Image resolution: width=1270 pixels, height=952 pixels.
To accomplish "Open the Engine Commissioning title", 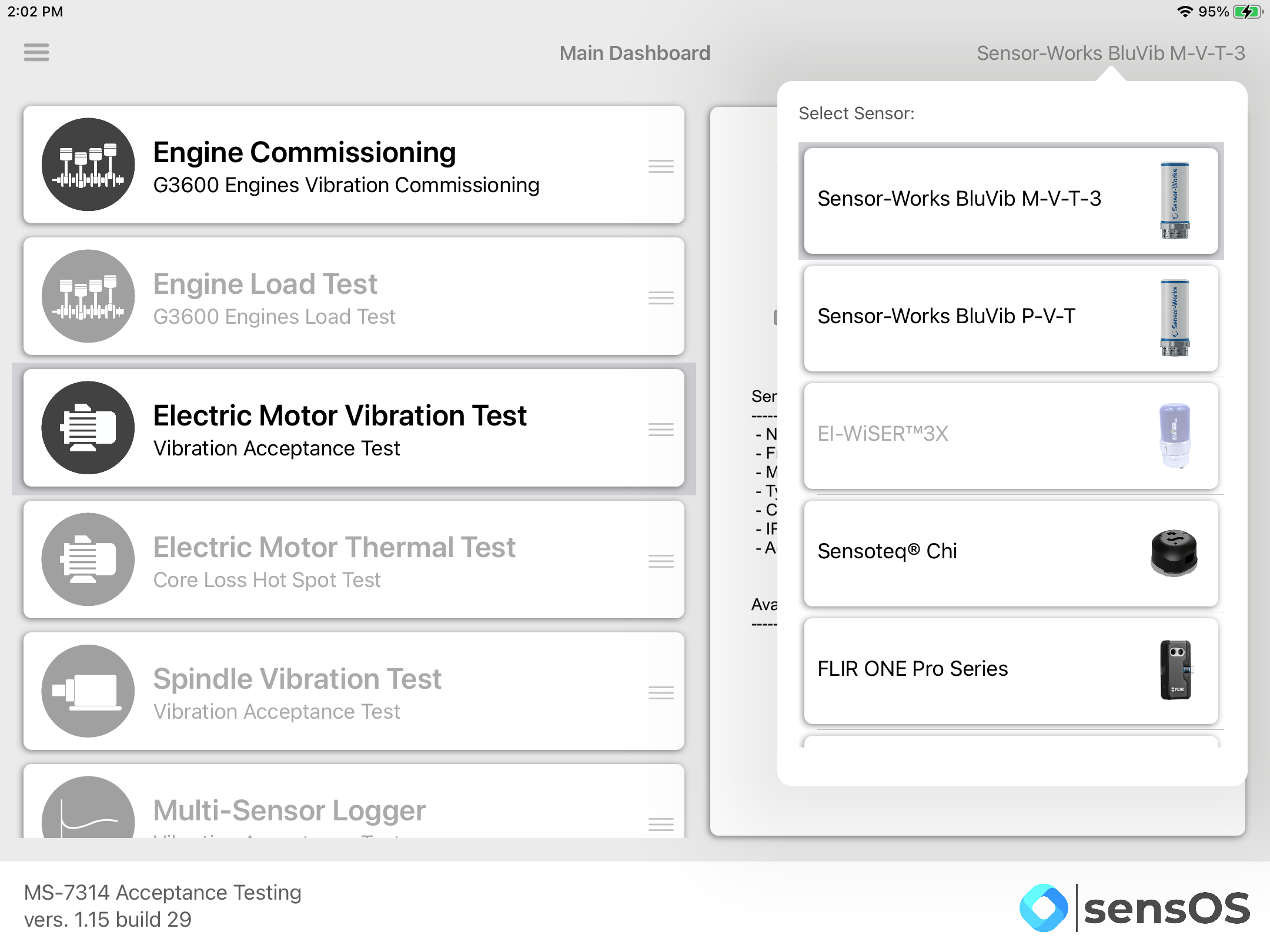I will coord(305,153).
